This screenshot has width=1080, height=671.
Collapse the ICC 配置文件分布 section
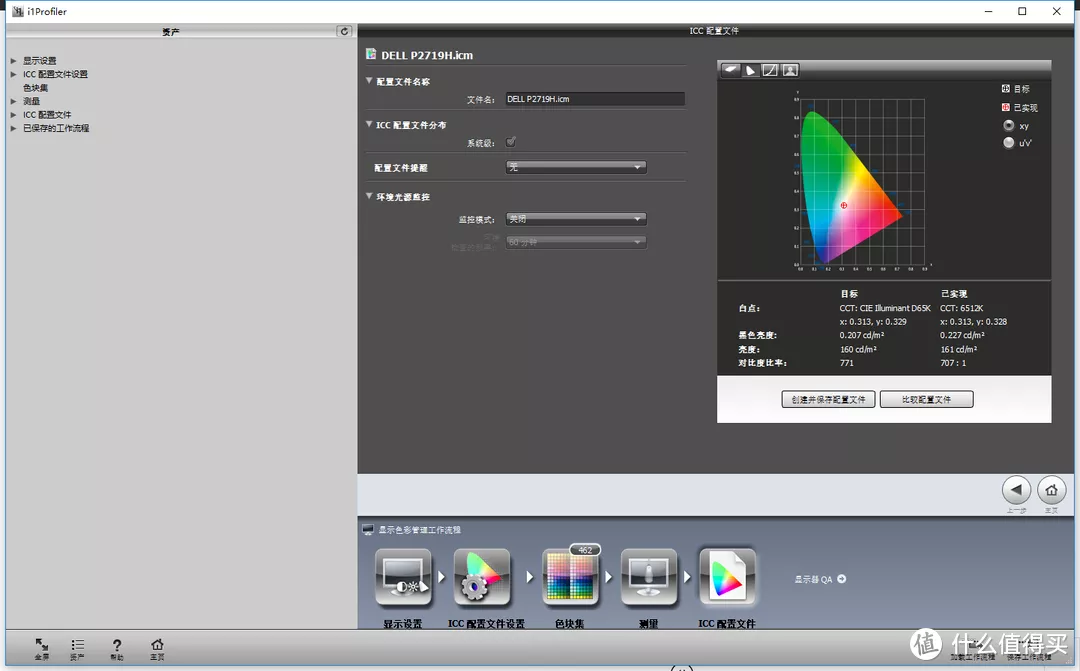coord(369,124)
